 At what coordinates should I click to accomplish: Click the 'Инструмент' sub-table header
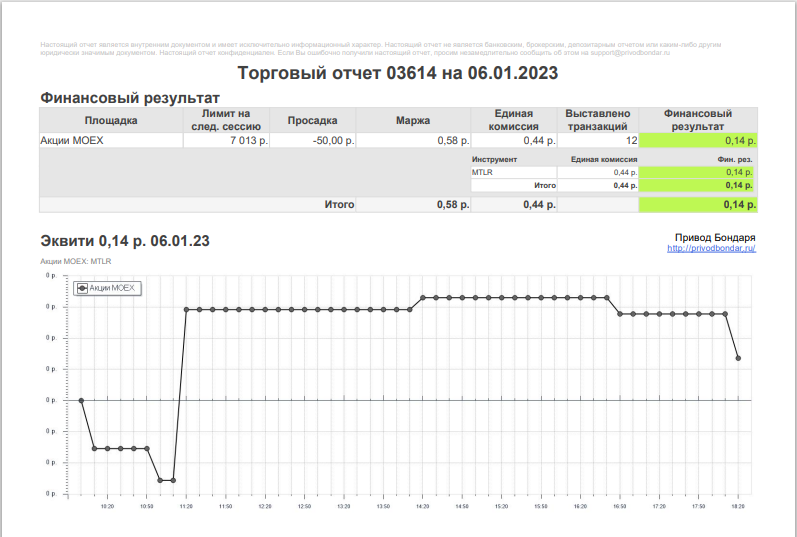(x=494, y=159)
